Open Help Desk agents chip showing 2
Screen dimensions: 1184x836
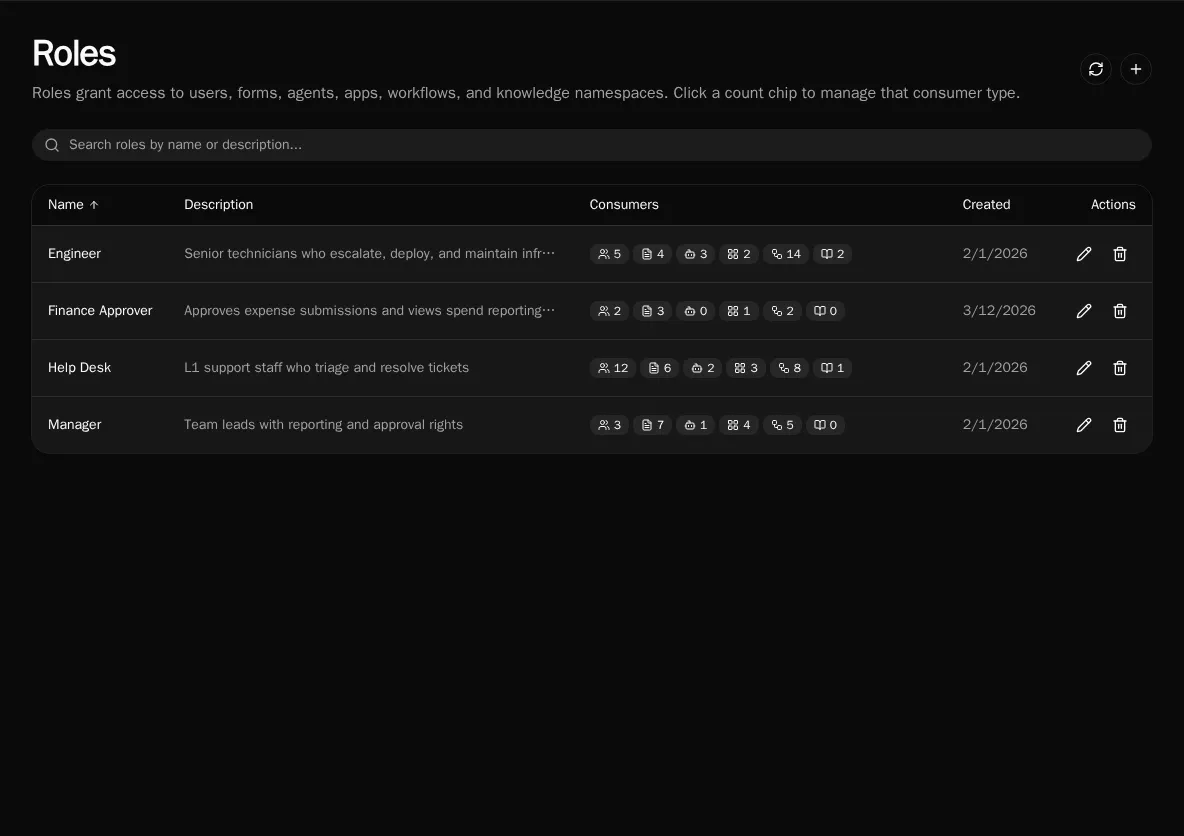click(x=702, y=368)
